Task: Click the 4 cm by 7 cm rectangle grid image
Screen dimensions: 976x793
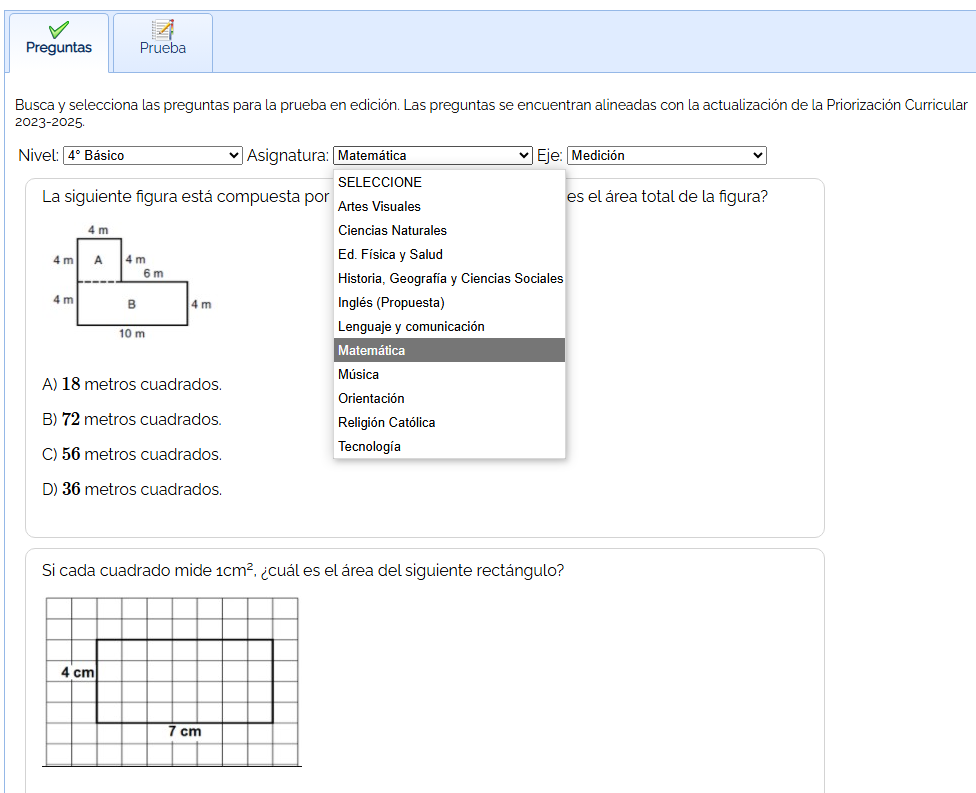Action: (172, 681)
